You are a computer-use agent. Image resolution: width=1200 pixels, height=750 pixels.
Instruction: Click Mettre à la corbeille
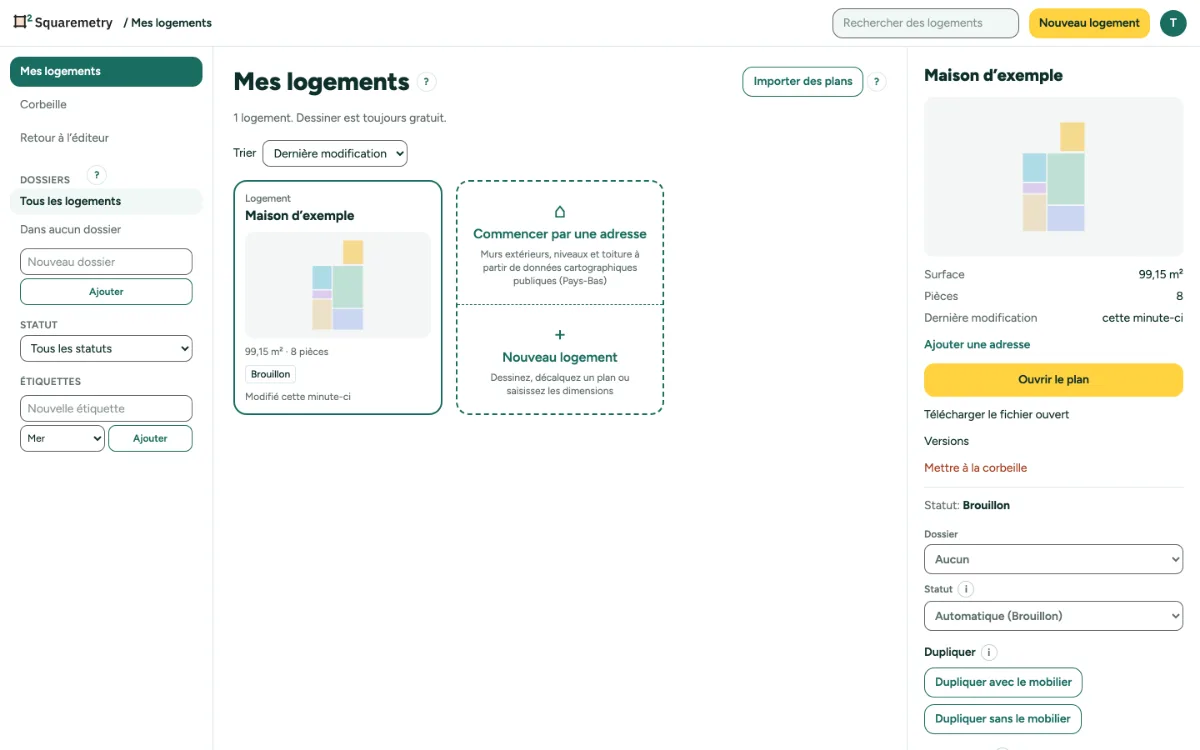pyautogui.click(x=975, y=468)
